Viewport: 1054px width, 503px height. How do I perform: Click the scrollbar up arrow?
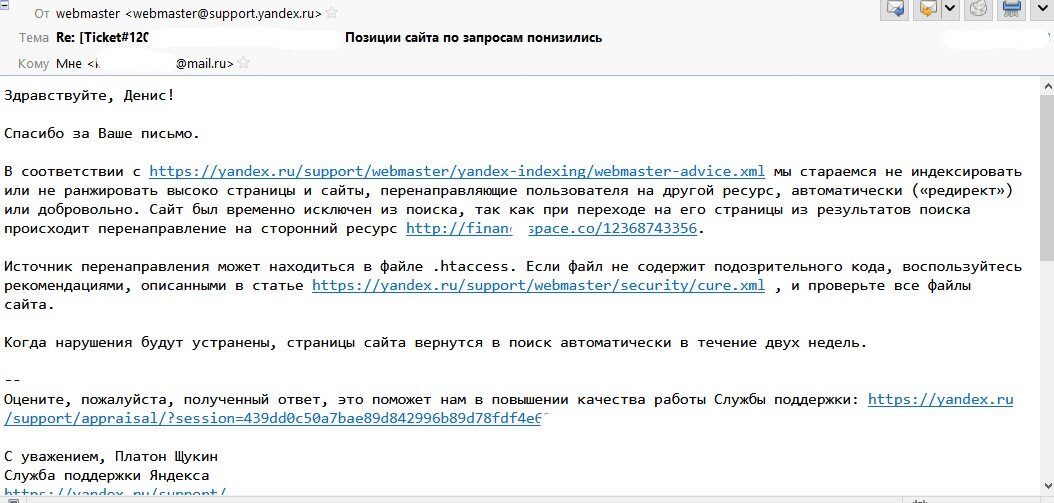click(x=1047, y=85)
